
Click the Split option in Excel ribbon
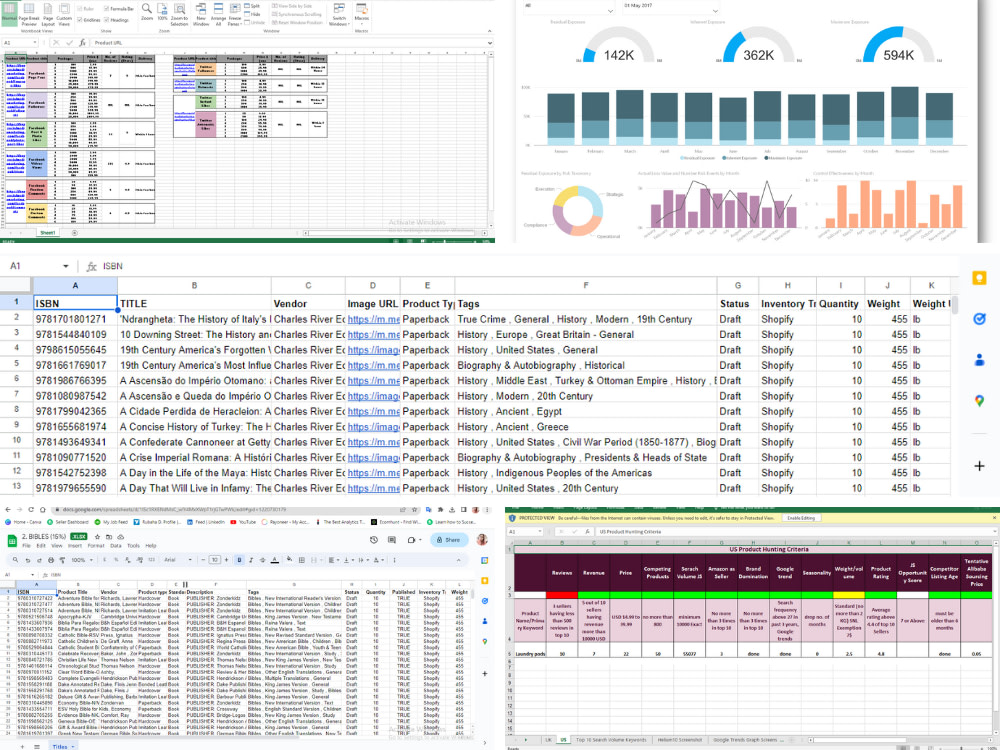252,6
